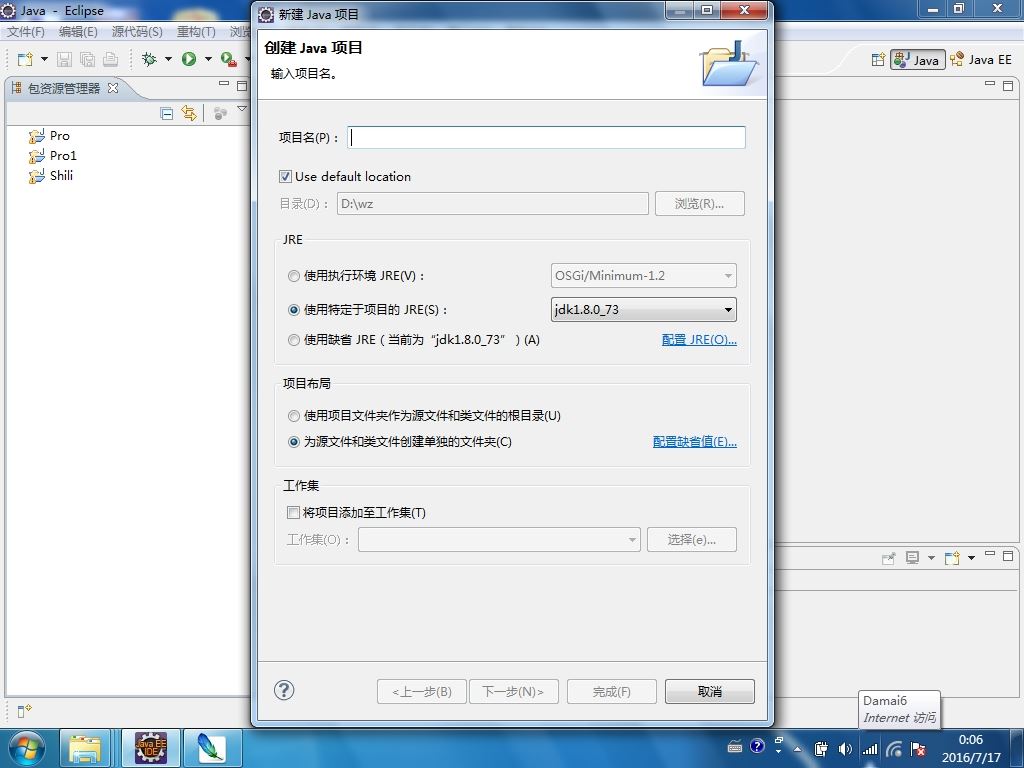Select the 包资源管理器 view tab

pyautogui.click(x=64, y=88)
